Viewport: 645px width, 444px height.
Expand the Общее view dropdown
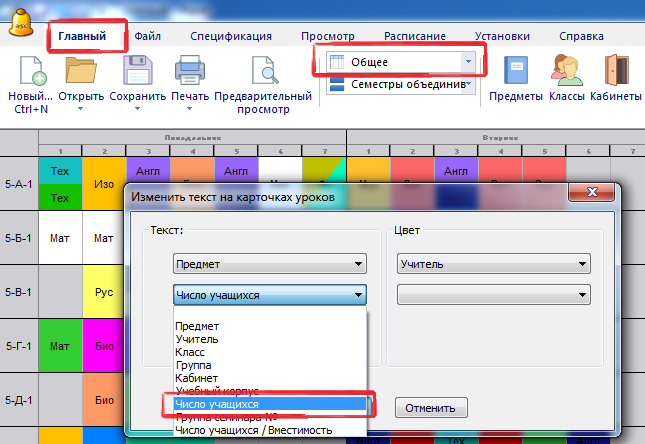(x=467, y=62)
